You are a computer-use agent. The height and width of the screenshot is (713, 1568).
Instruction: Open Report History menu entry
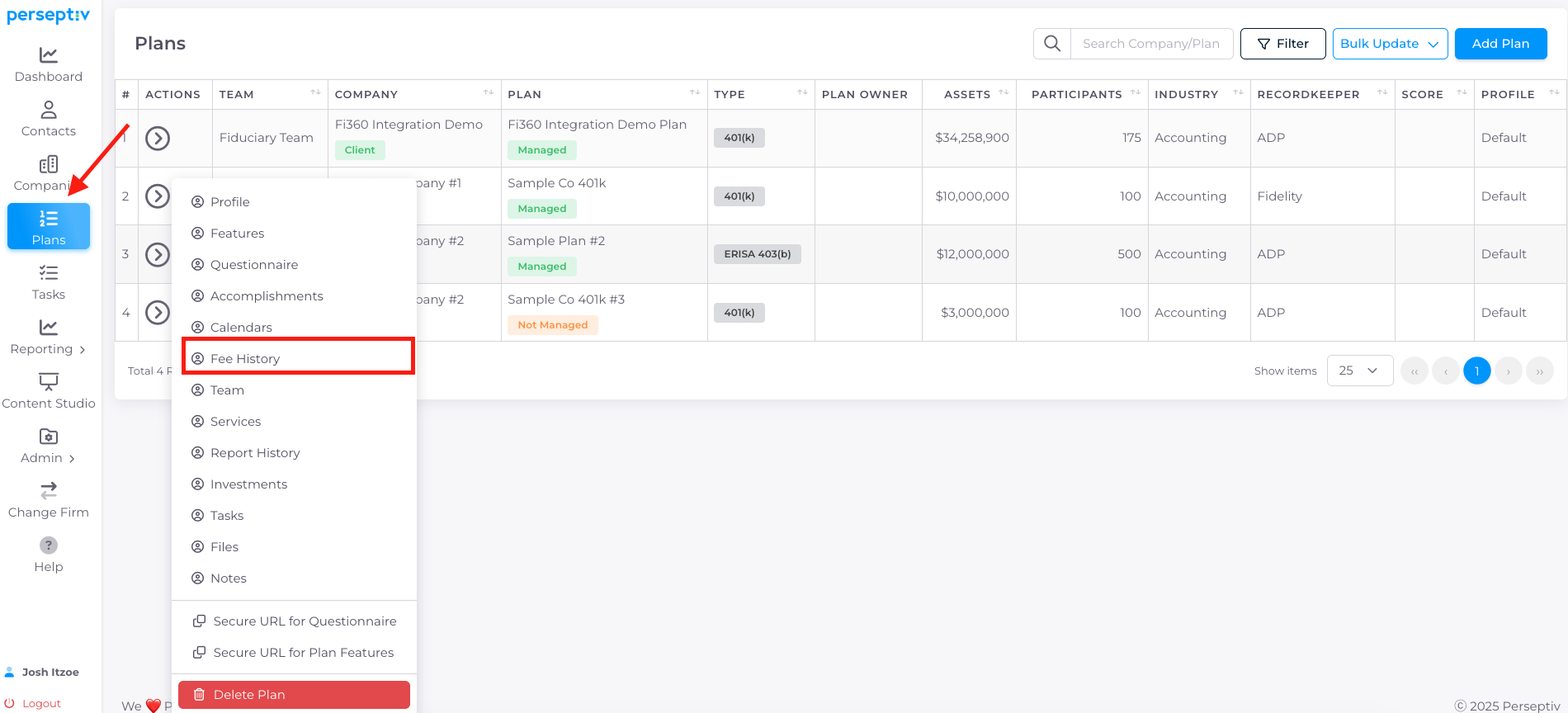point(294,453)
